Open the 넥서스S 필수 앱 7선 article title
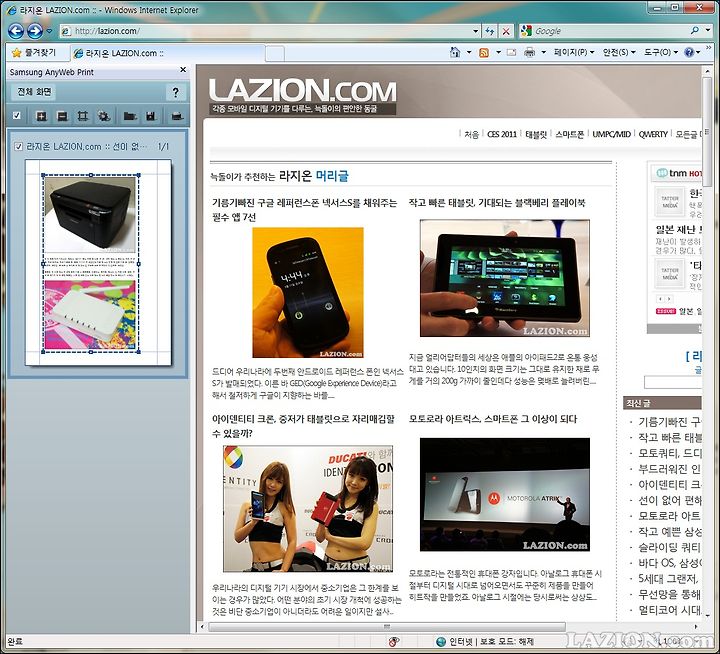The image size is (720, 654). point(304,209)
